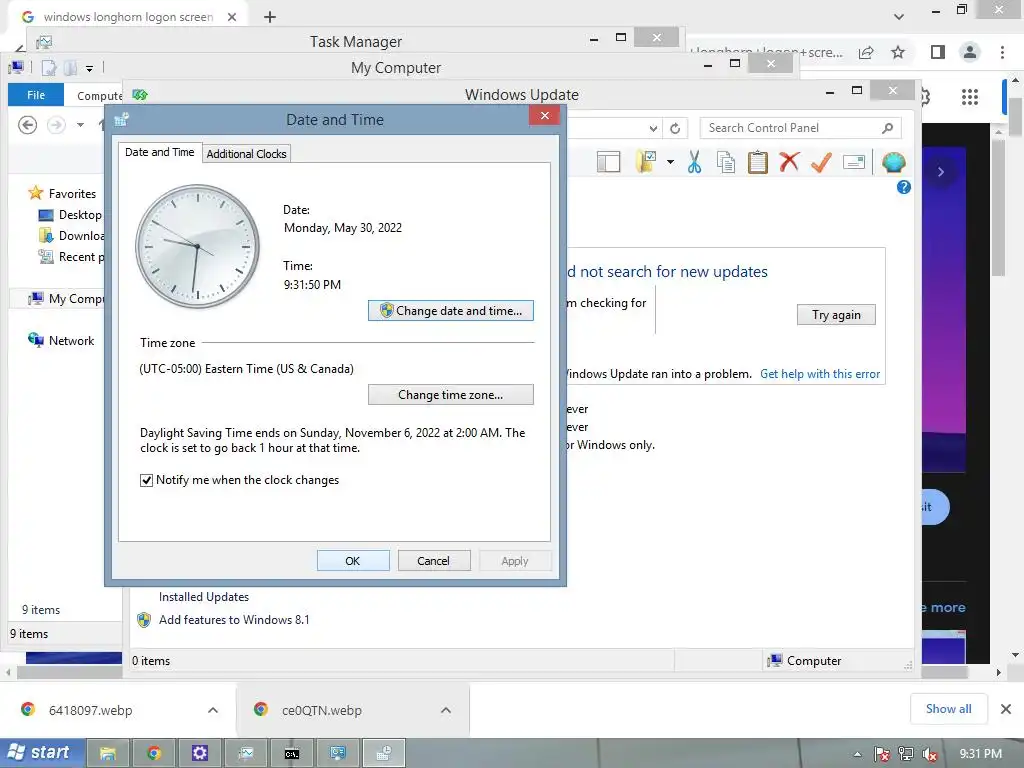Screen dimensions: 1024x768
Task: Open the Google apps grid icon
Action: [x=970, y=97]
